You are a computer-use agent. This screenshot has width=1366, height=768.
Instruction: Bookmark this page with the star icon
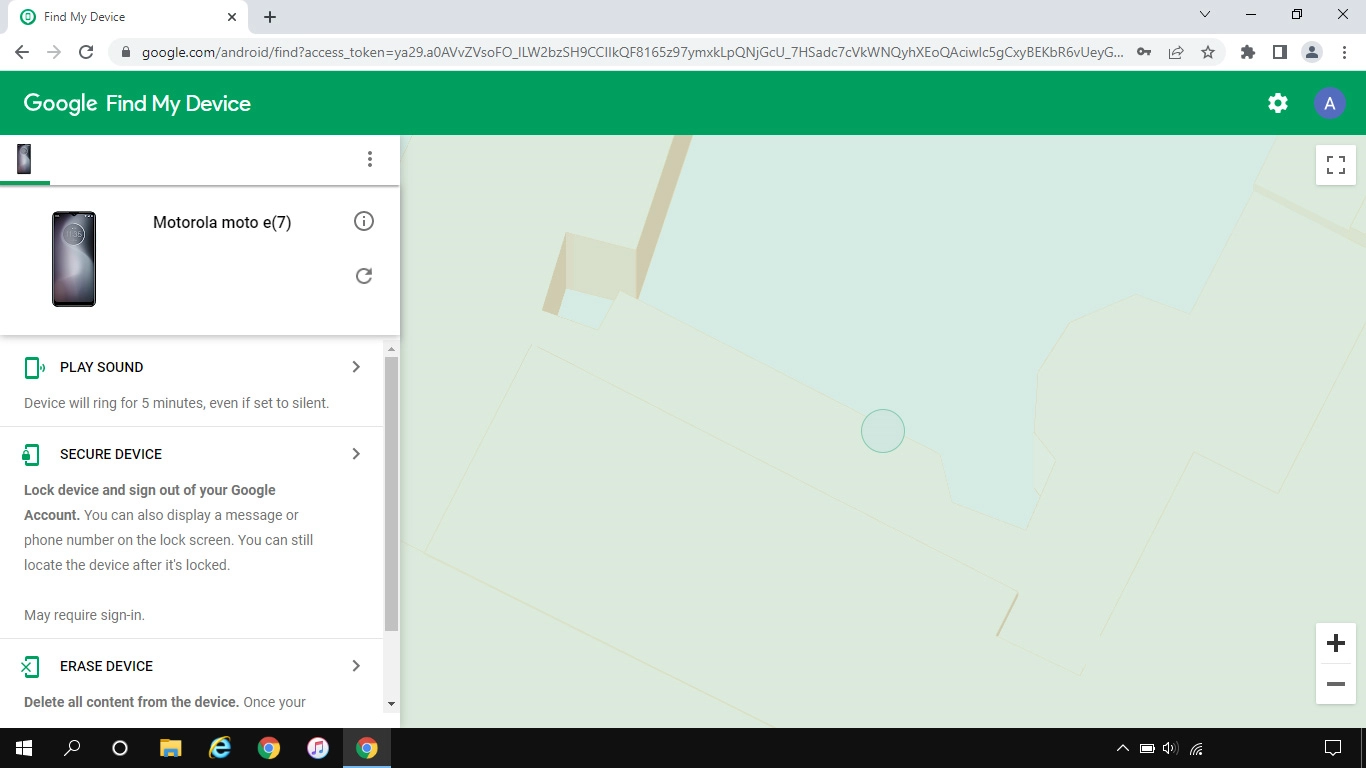tap(1208, 52)
